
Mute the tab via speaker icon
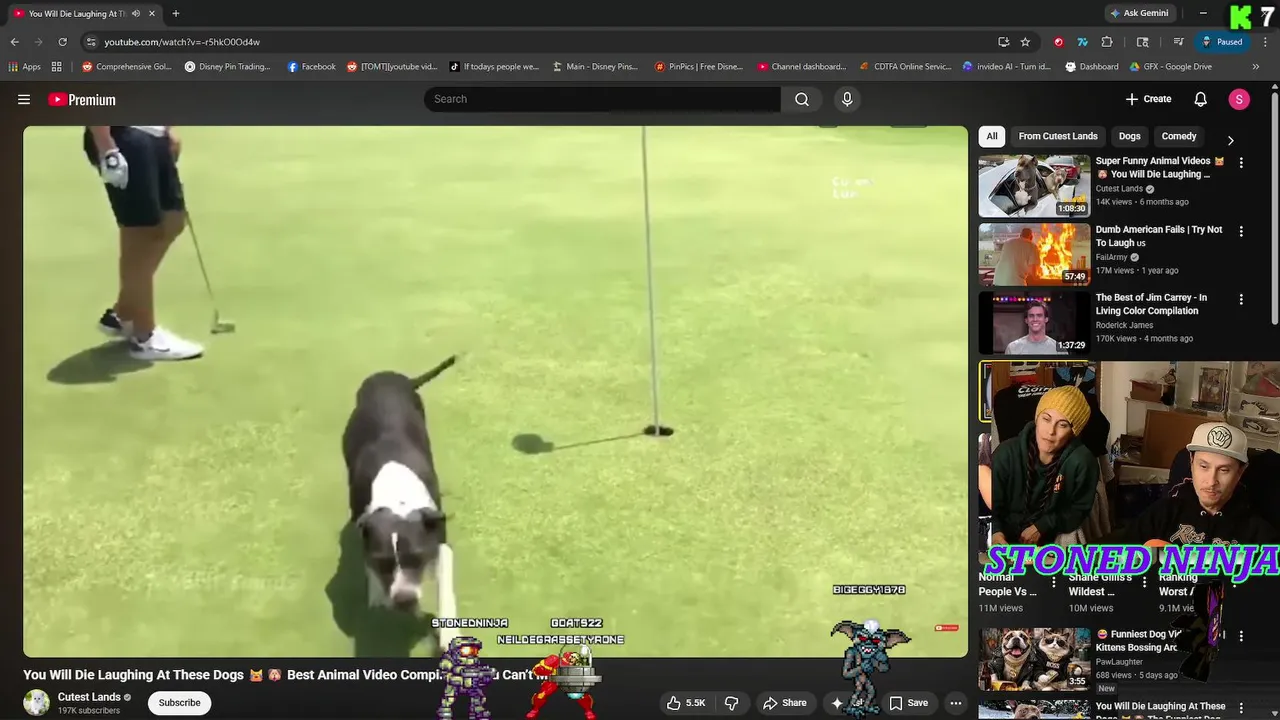coord(135,14)
